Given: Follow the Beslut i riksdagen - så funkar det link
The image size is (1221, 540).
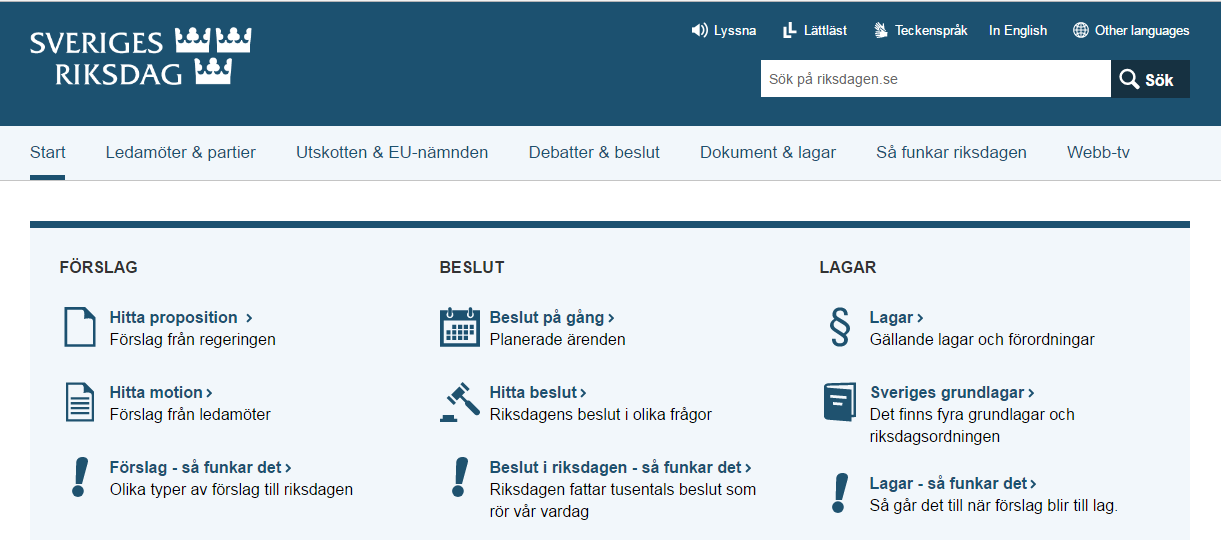Looking at the screenshot, I should pos(620,467).
